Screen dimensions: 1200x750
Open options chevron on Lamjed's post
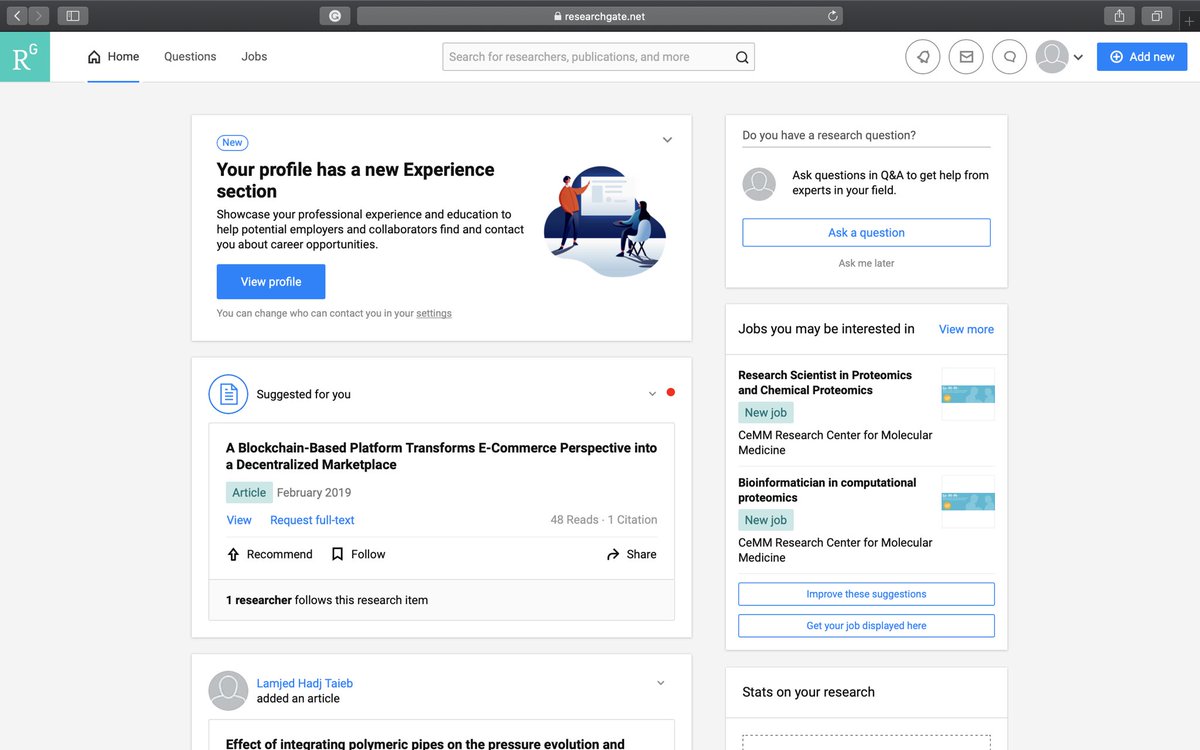click(x=661, y=683)
